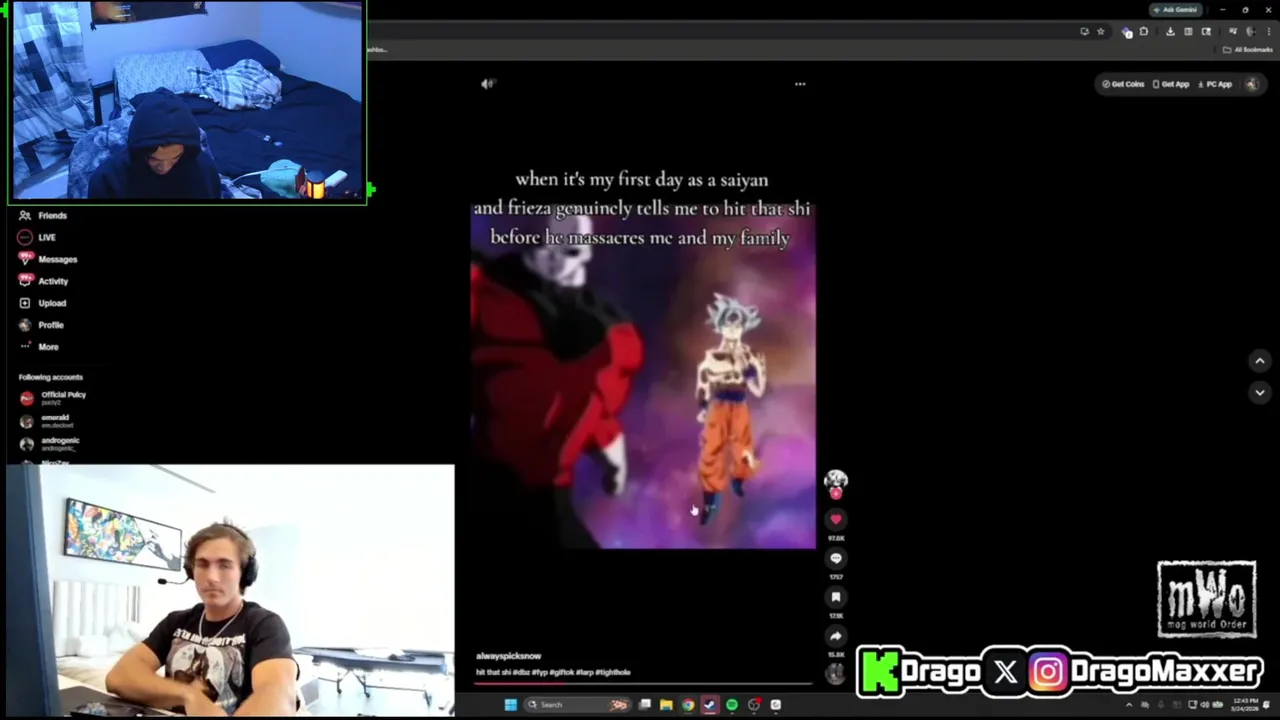This screenshot has height=720, width=1280.
Task: Bookmark this page with star icon
Action: click(1101, 31)
